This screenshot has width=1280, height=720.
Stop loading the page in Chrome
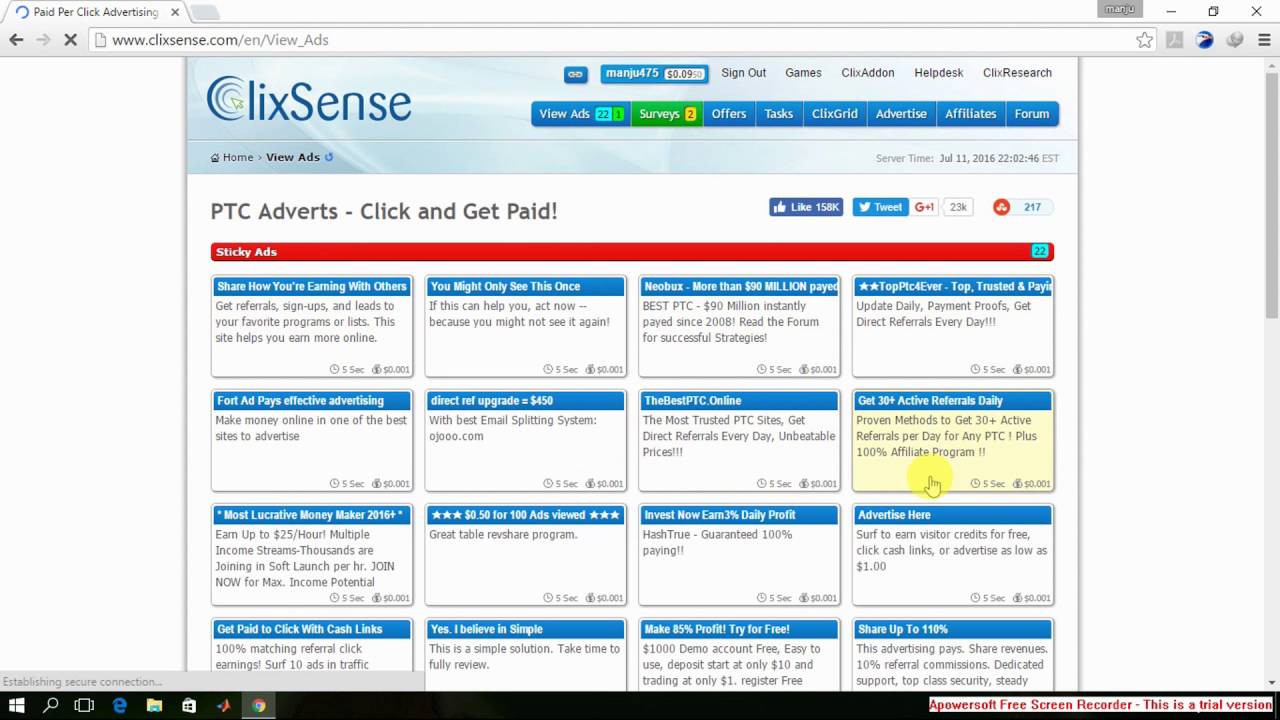[x=70, y=40]
